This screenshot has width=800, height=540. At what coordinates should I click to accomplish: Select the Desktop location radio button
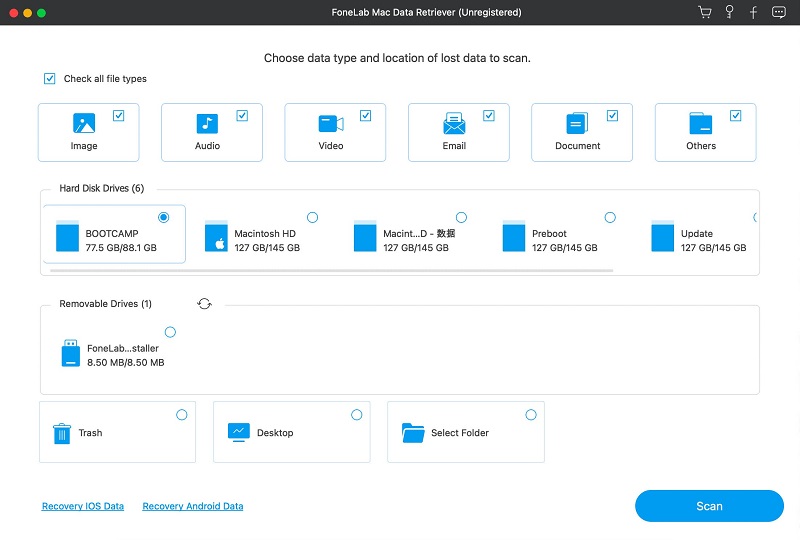357,415
